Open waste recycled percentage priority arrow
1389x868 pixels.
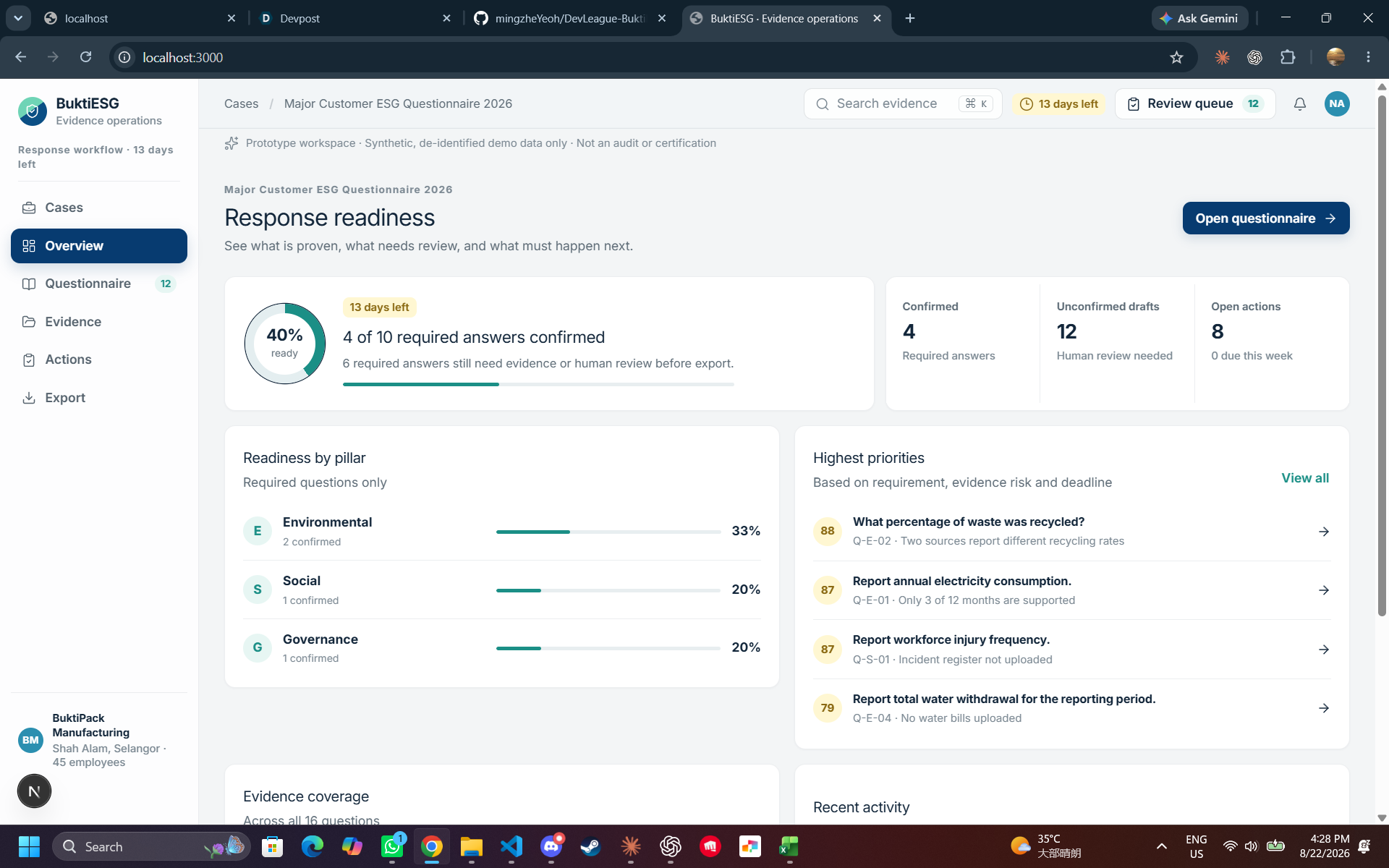click(1324, 532)
